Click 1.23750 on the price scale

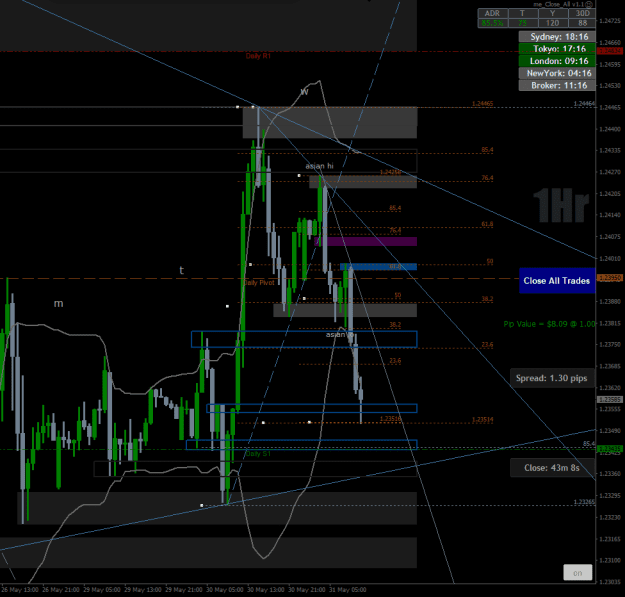pyautogui.click(x=610, y=345)
